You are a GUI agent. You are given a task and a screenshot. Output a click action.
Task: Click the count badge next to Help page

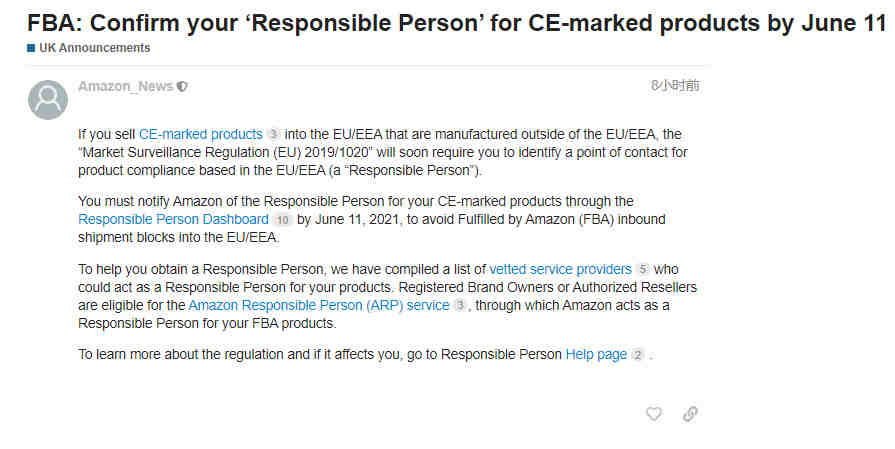click(638, 355)
